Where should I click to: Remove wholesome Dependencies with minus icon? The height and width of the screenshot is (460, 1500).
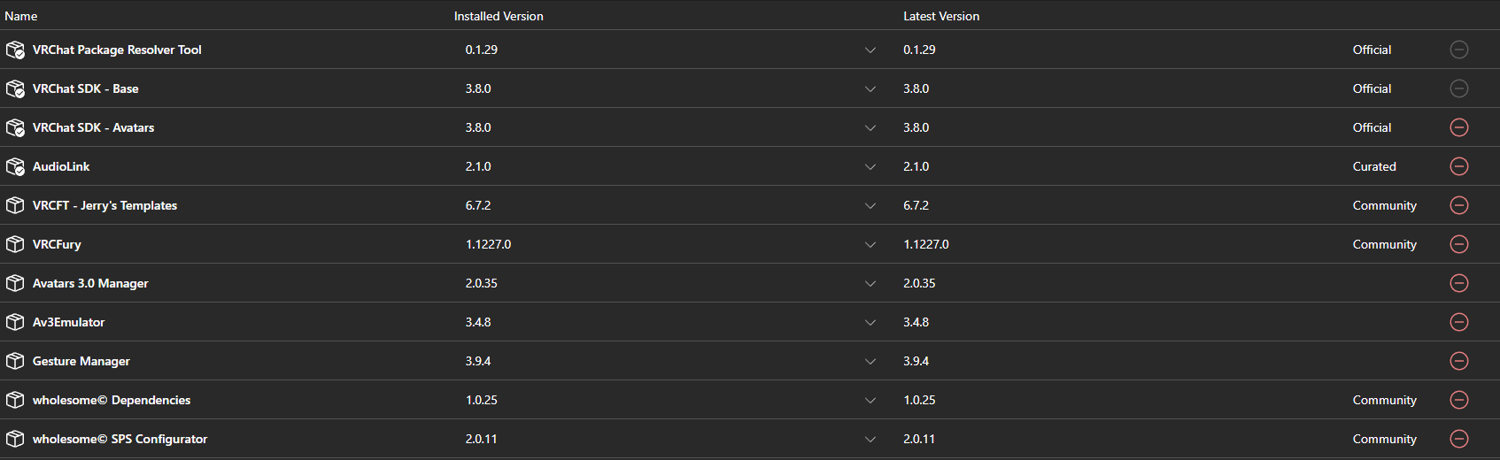[1459, 400]
